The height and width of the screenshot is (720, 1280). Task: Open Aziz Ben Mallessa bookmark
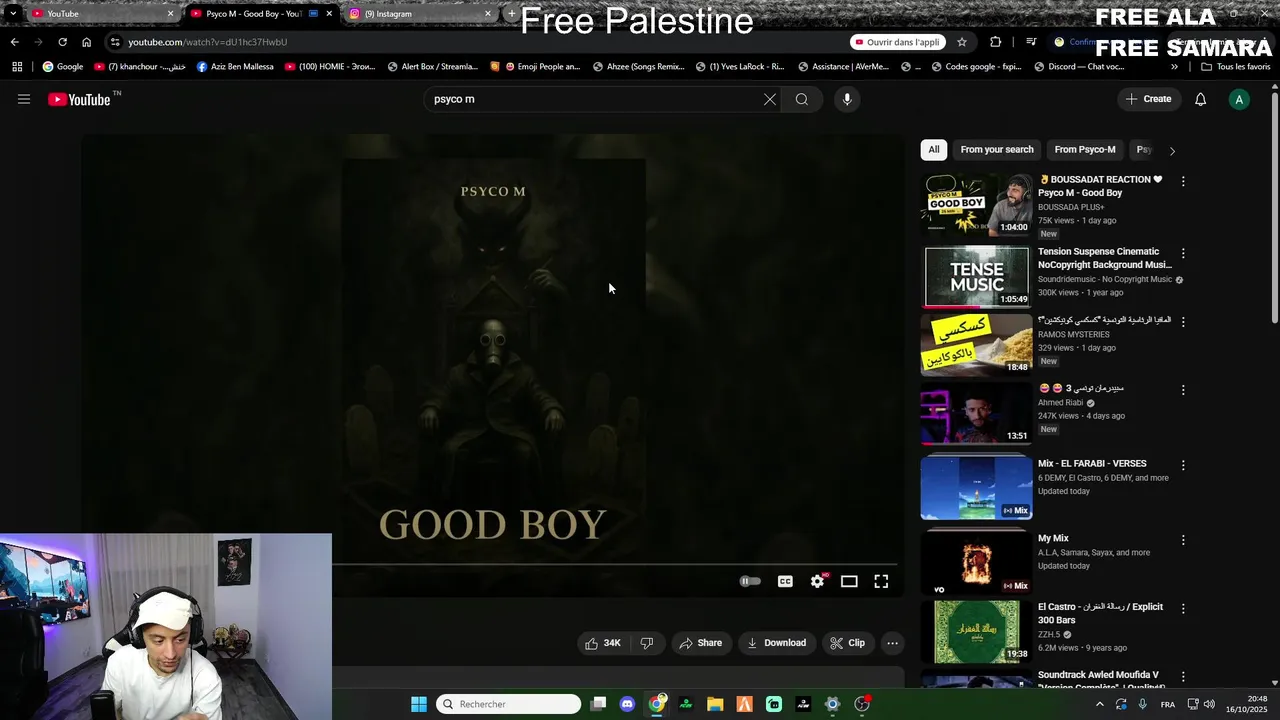(235, 67)
